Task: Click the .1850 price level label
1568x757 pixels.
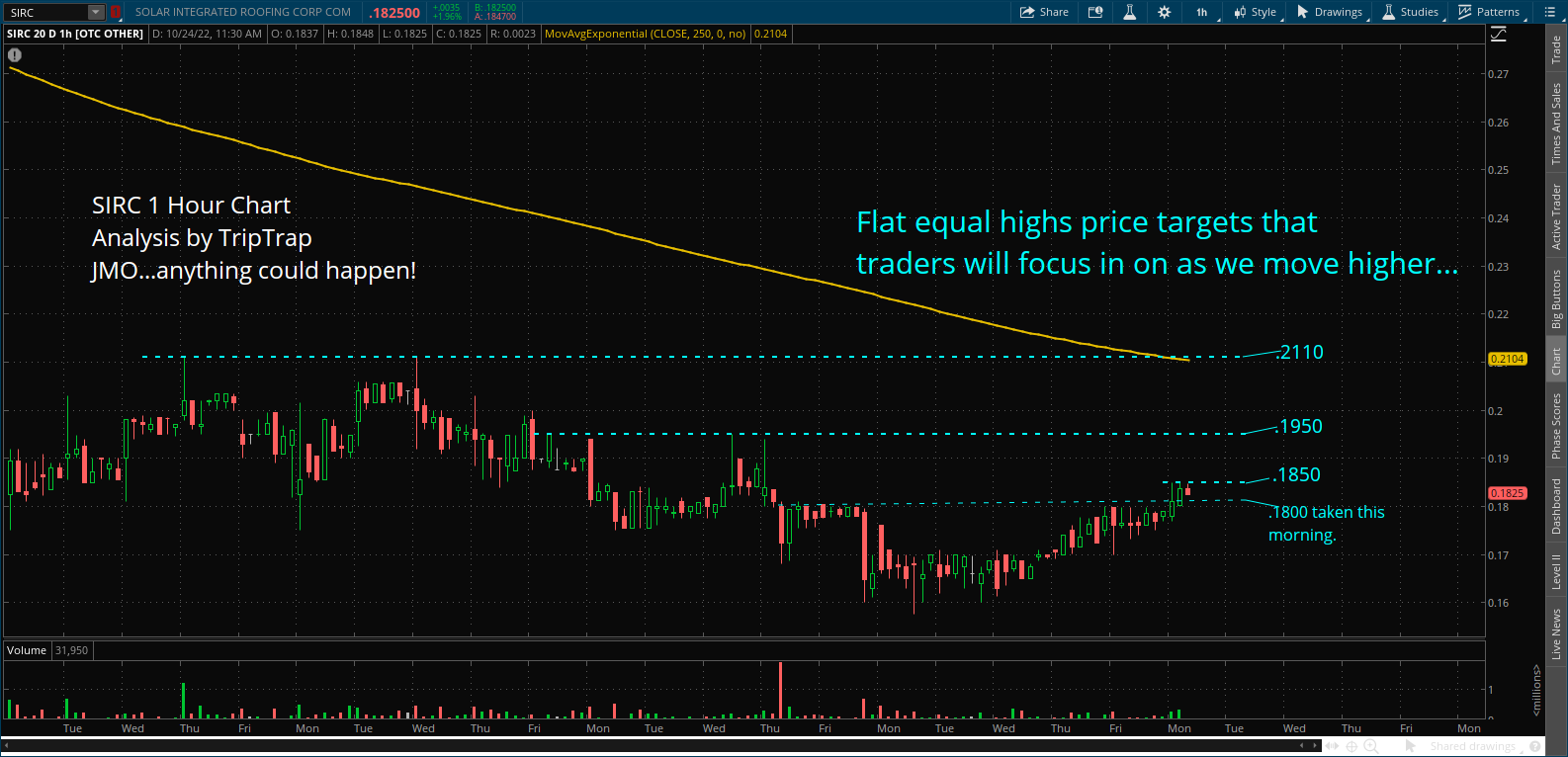Action: click(x=1297, y=474)
